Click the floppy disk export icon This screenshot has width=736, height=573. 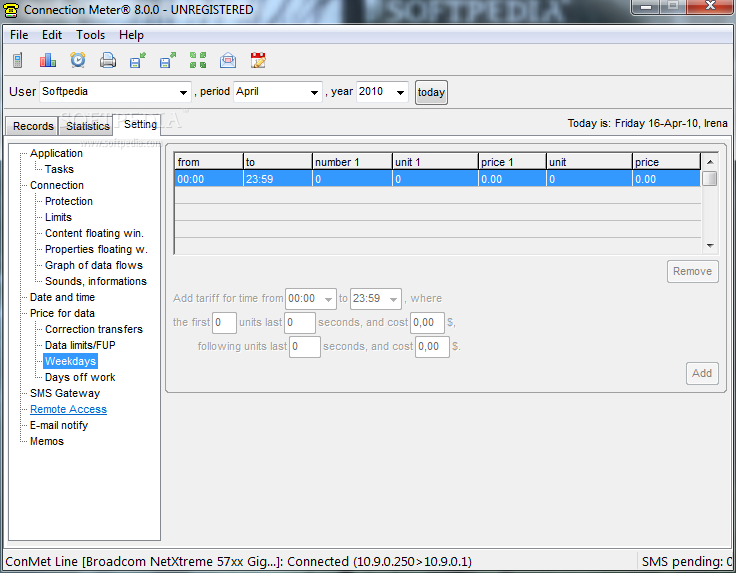click(x=168, y=60)
